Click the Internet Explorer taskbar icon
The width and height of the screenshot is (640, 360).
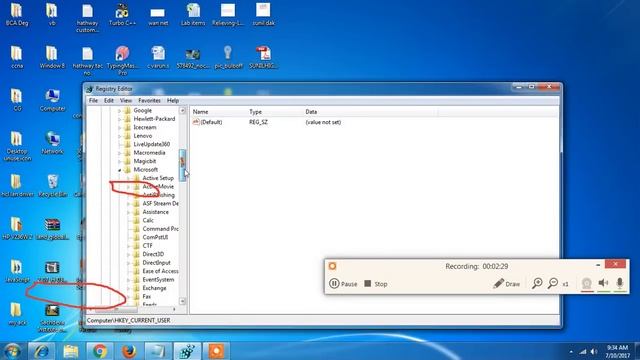41,351
